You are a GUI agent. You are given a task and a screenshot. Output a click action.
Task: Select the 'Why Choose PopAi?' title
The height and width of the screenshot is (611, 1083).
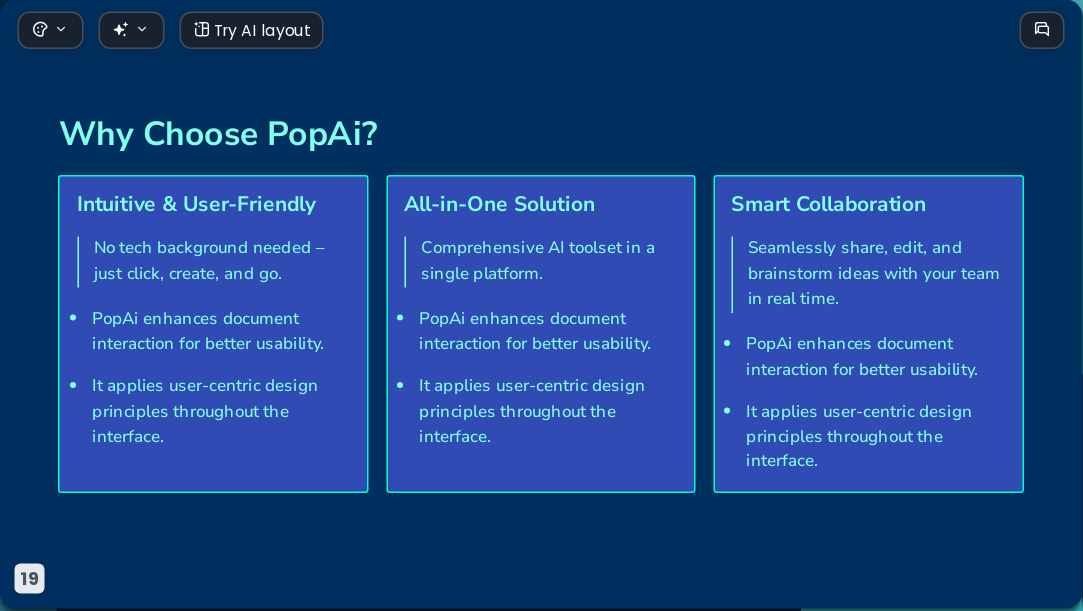(x=218, y=133)
